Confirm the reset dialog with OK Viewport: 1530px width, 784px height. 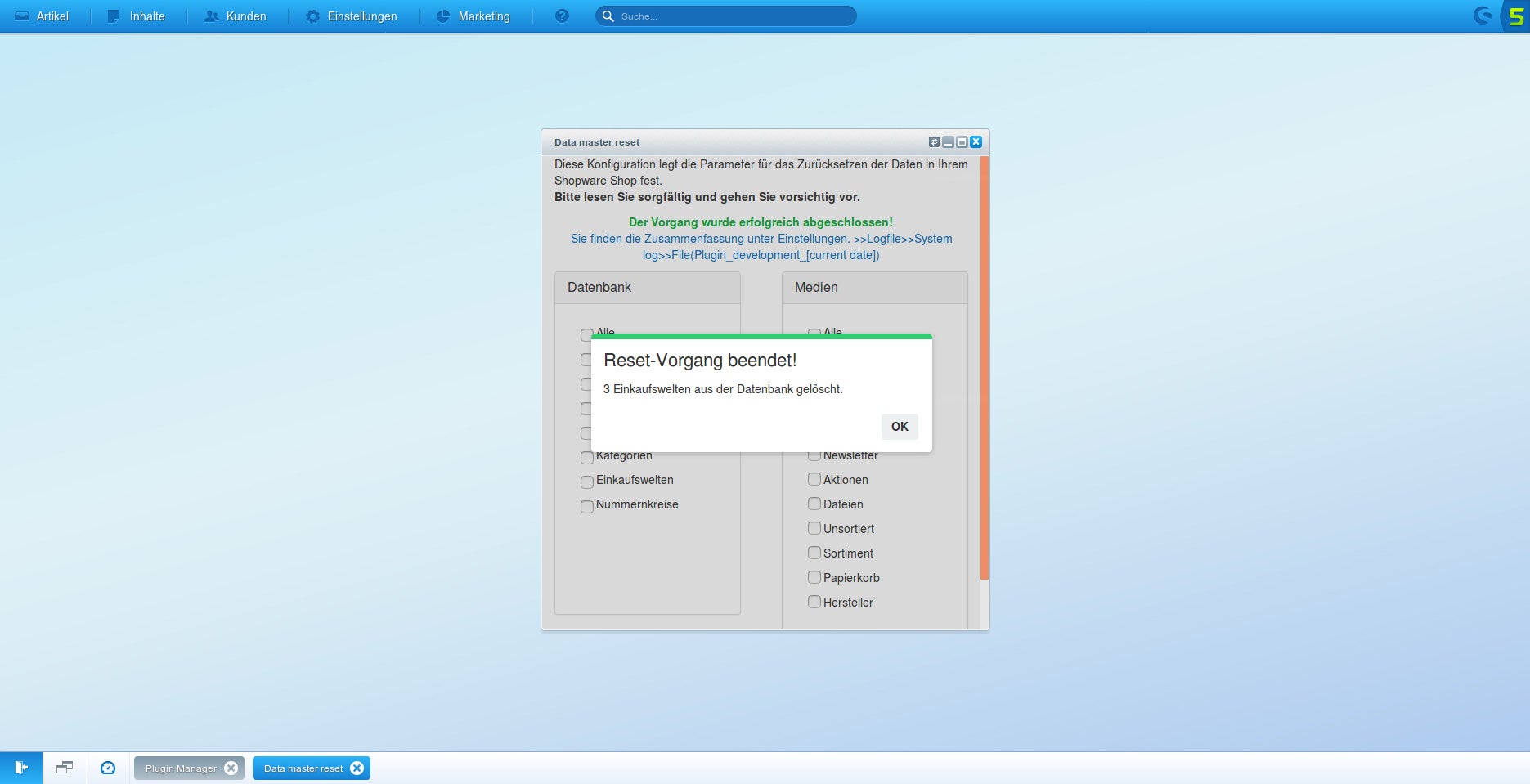pyautogui.click(x=900, y=426)
